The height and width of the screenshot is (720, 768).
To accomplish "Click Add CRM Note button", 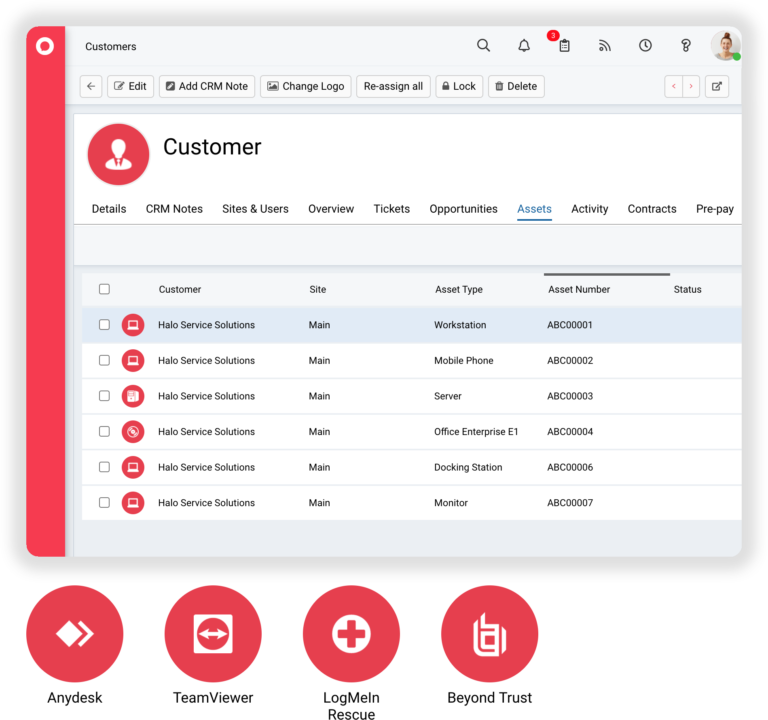I will [x=207, y=86].
